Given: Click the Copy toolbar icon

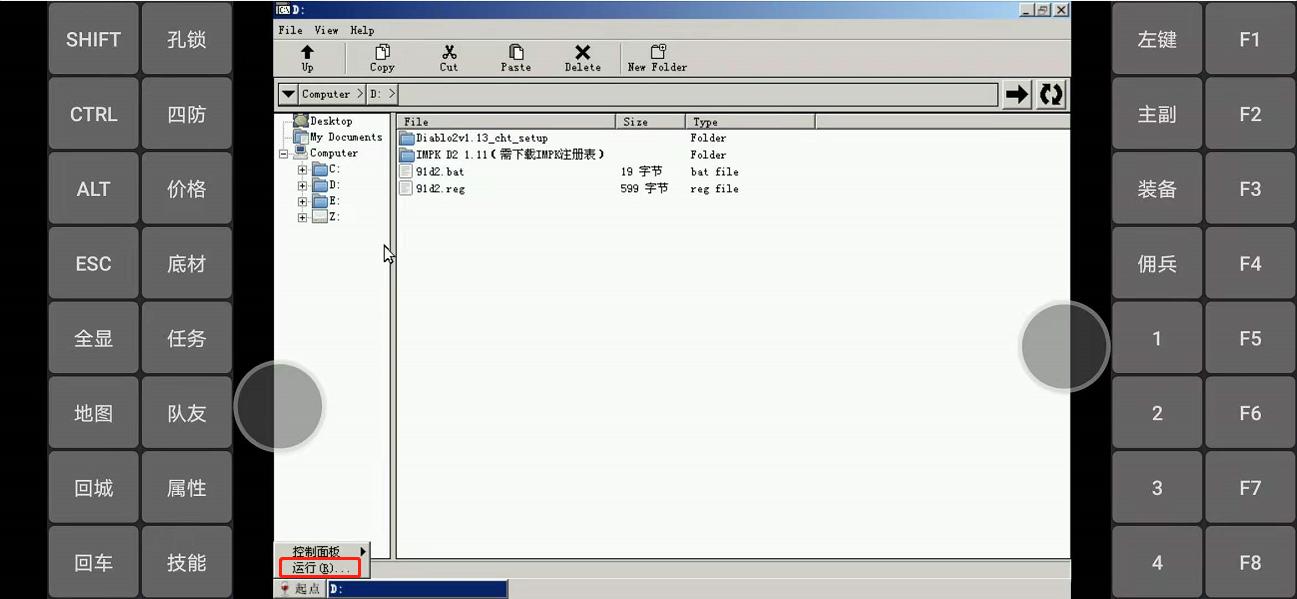Looking at the screenshot, I should coord(382,52).
